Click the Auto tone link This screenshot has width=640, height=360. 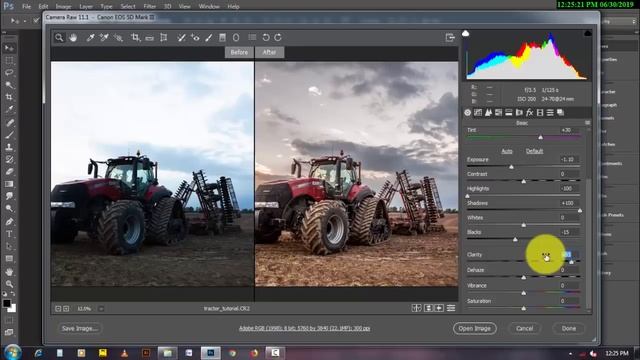507,151
